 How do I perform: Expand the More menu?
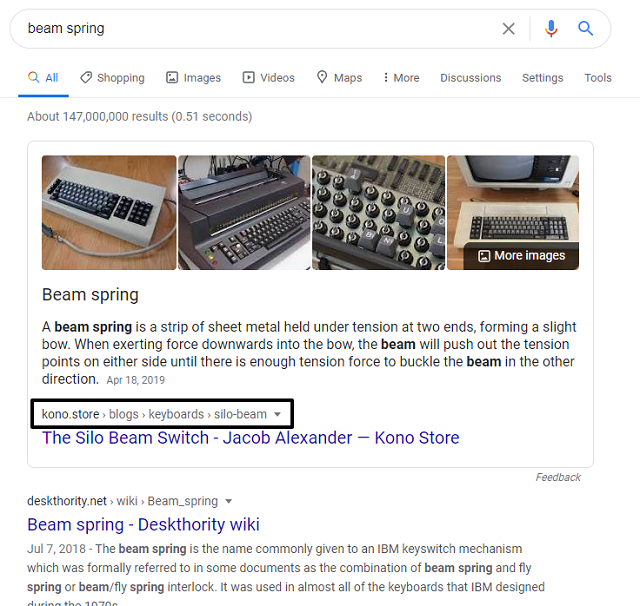click(401, 78)
